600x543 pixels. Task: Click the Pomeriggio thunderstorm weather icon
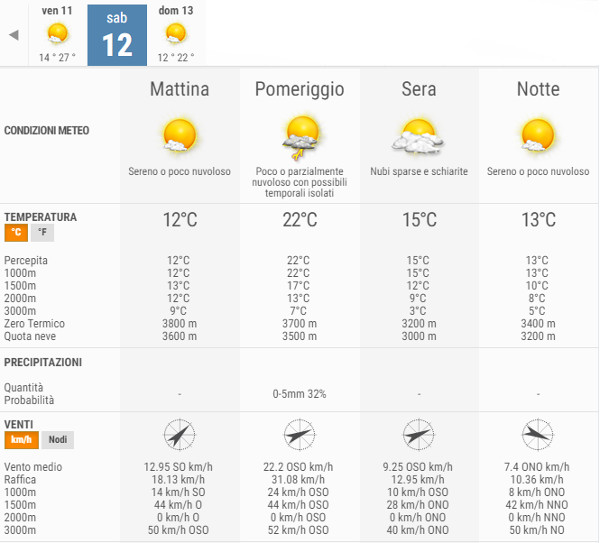pyautogui.click(x=301, y=137)
